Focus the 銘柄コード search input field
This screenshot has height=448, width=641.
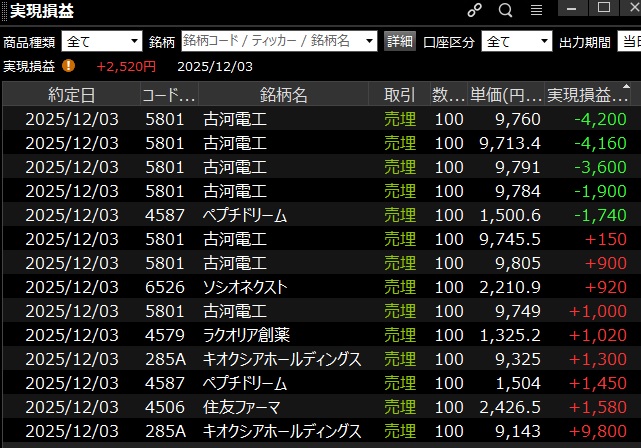click(280, 41)
